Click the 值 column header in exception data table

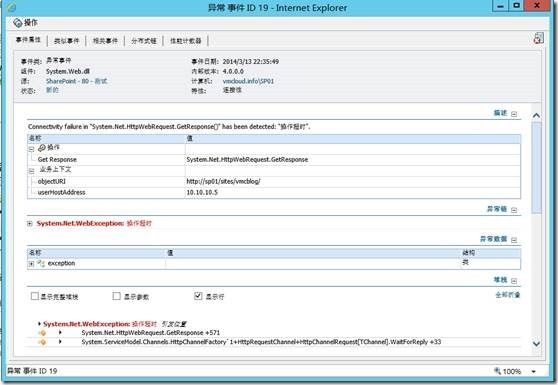pos(313,253)
